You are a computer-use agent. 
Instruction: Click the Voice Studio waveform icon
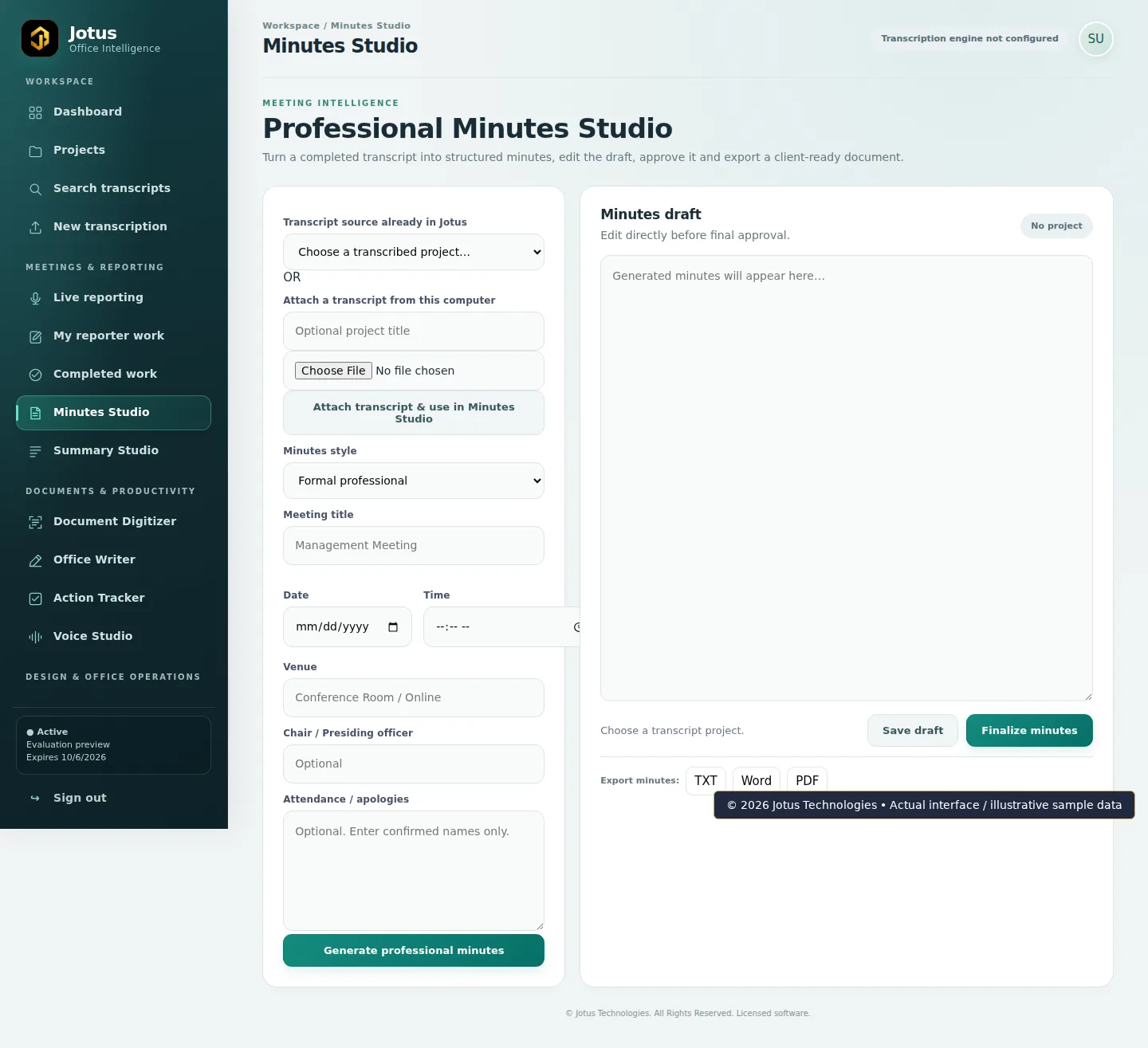(x=35, y=637)
